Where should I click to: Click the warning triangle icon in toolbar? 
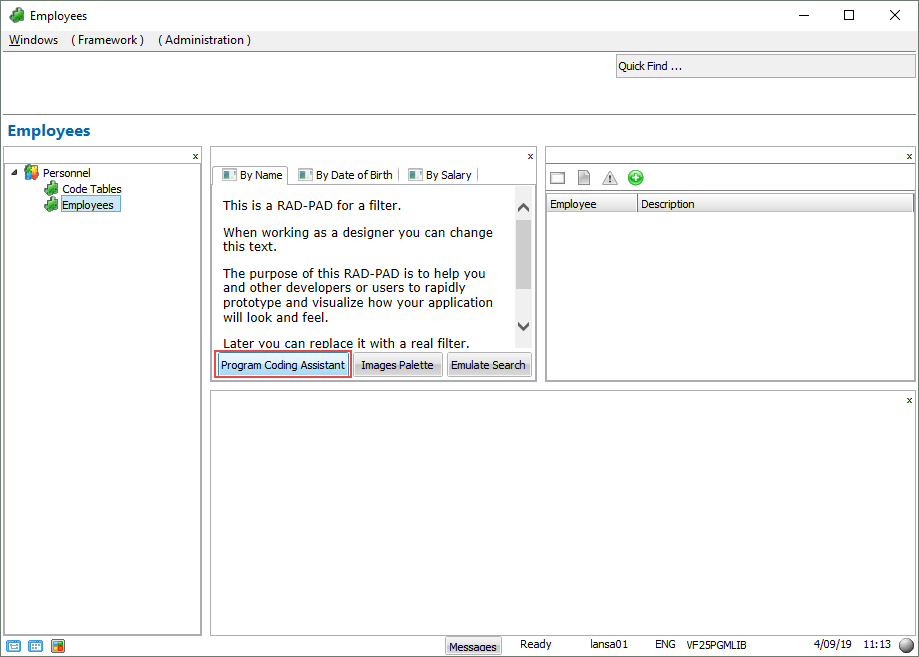pyautogui.click(x=610, y=178)
